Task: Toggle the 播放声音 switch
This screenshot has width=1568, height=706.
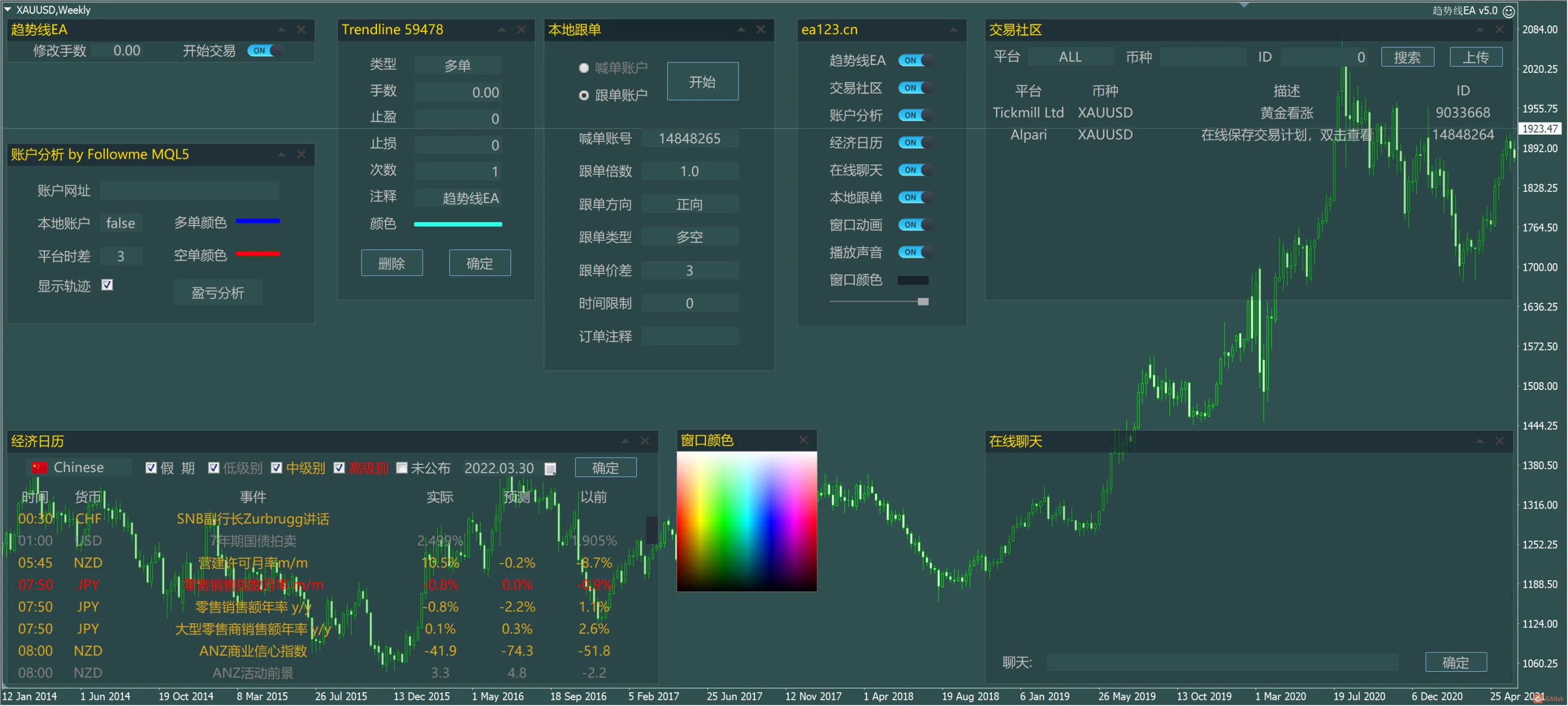Action: 915,252
